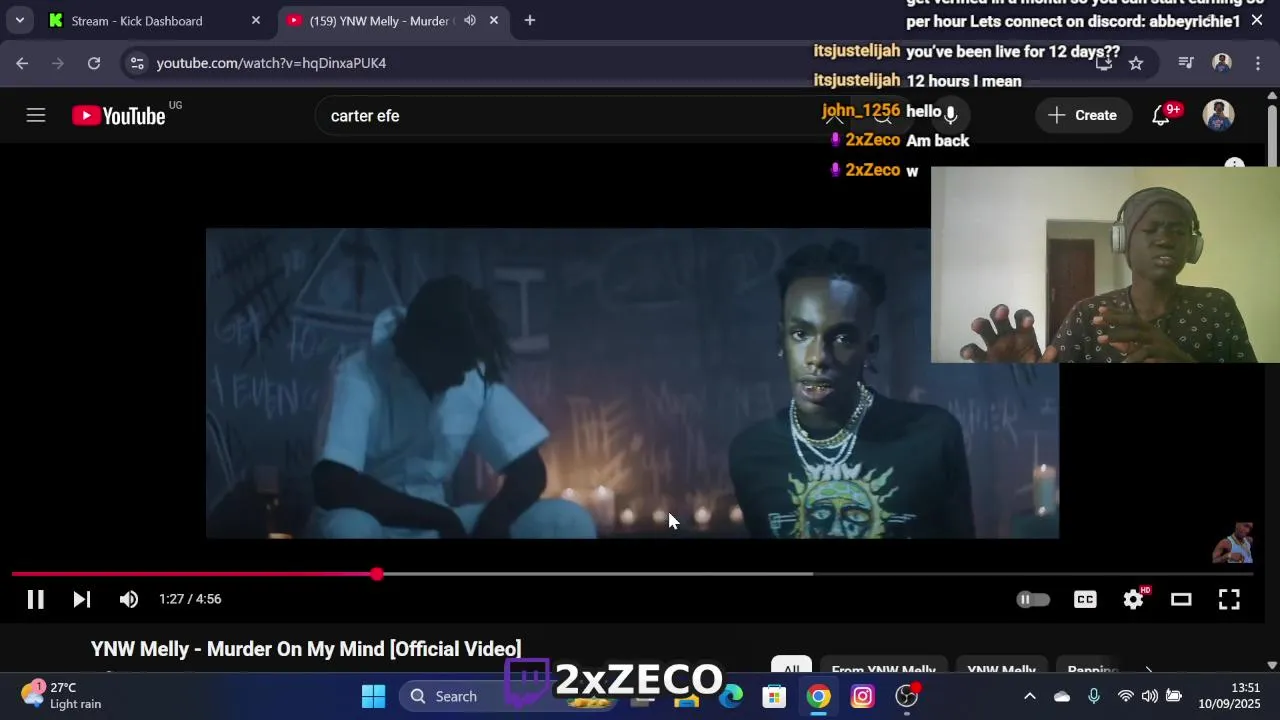The height and width of the screenshot is (720, 1280).
Task: Click the 1:27 / 4:56 time display
Action: (x=190, y=599)
